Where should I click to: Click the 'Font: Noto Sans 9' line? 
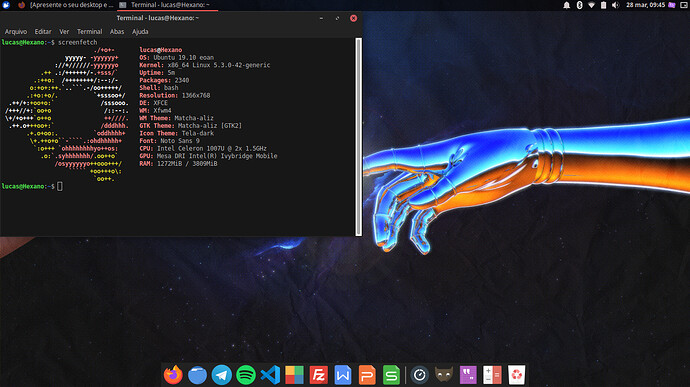coord(169,141)
